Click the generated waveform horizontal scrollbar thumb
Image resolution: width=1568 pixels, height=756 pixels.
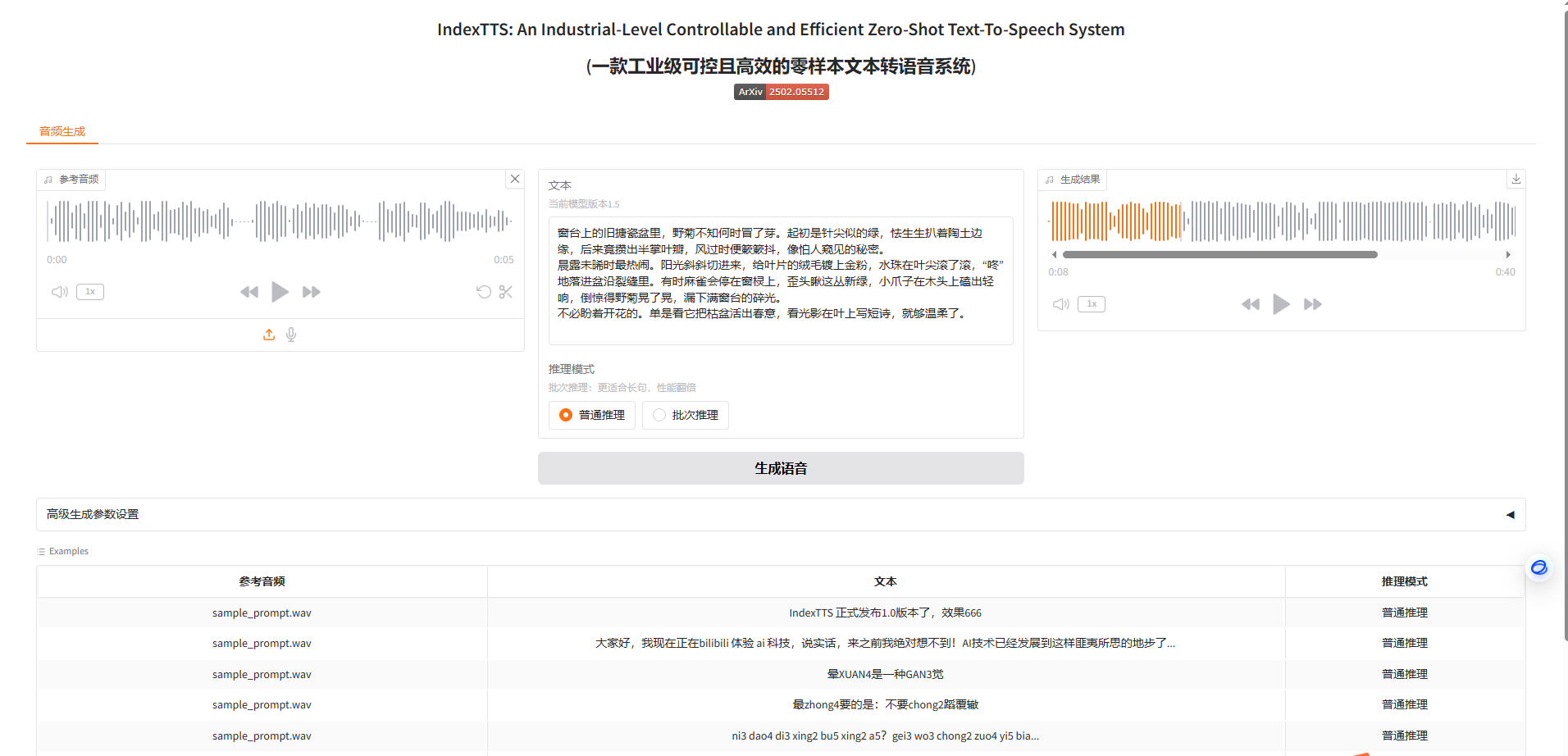point(1220,254)
